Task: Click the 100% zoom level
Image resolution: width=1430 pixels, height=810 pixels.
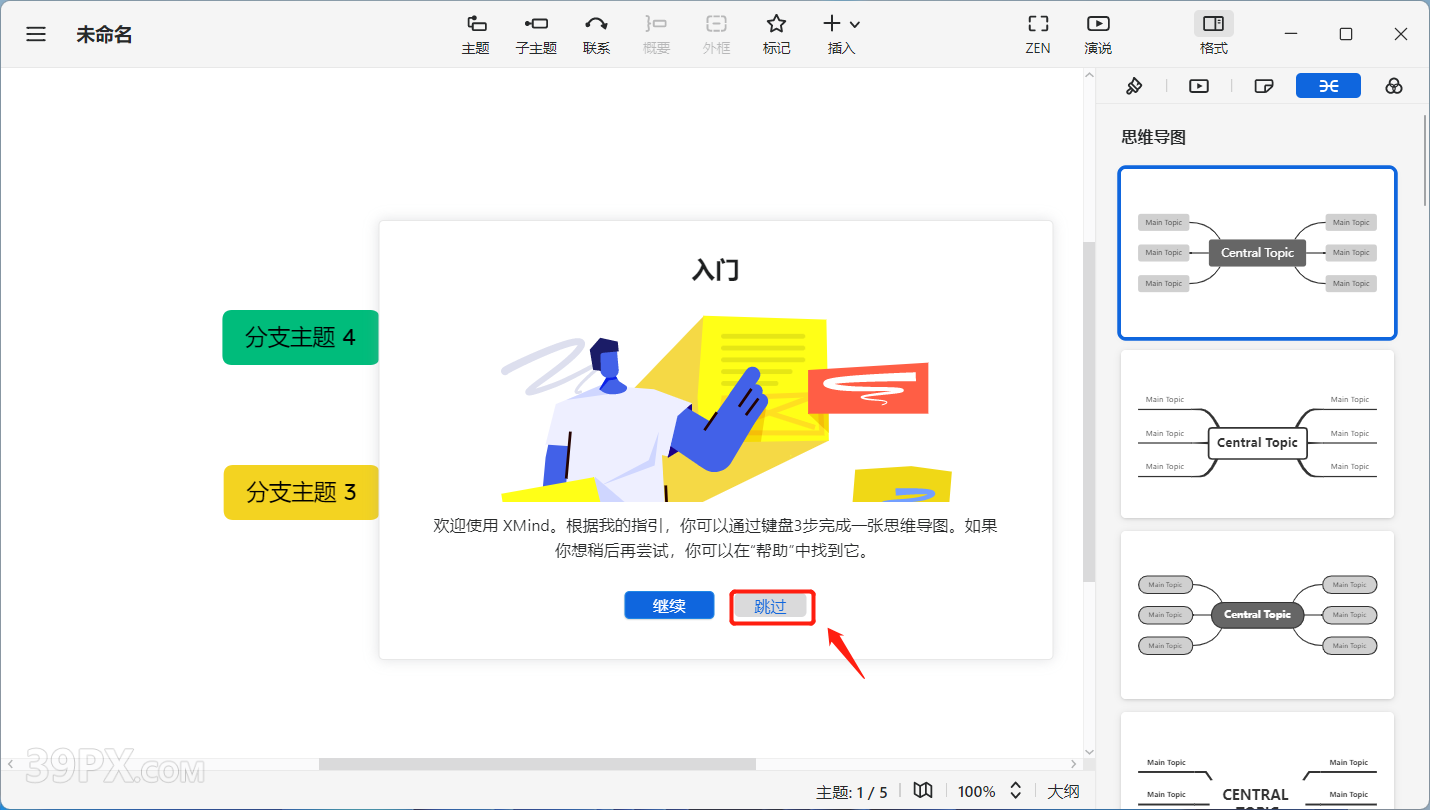Action: (x=976, y=791)
